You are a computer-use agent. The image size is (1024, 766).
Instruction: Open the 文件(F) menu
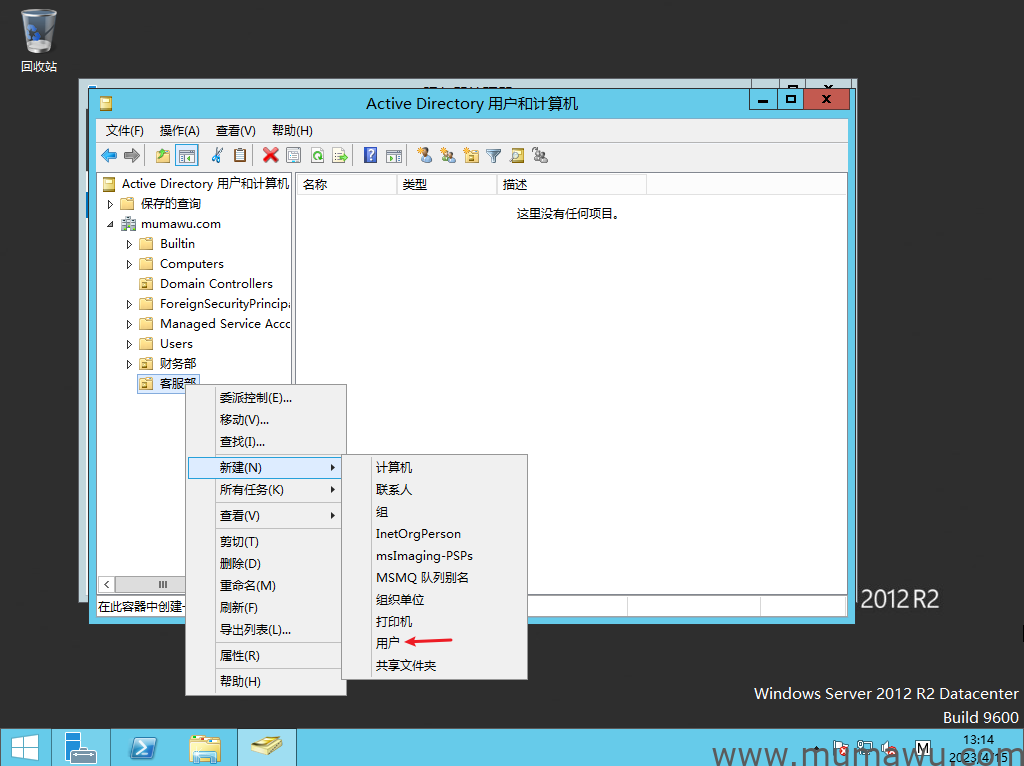pyautogui.click(x=125, y=131)
